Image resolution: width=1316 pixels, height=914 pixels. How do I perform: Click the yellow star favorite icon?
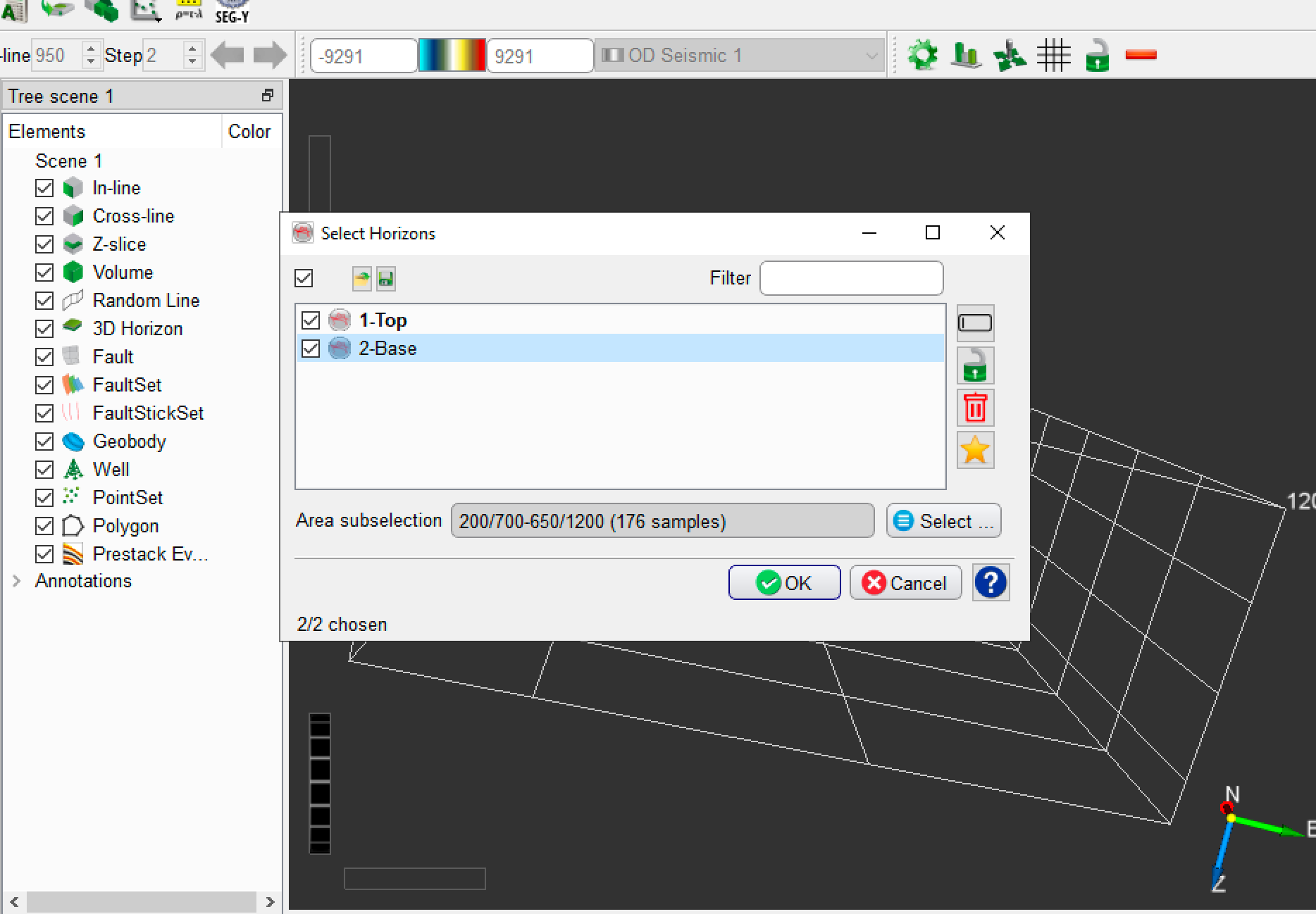pos(975,450)
